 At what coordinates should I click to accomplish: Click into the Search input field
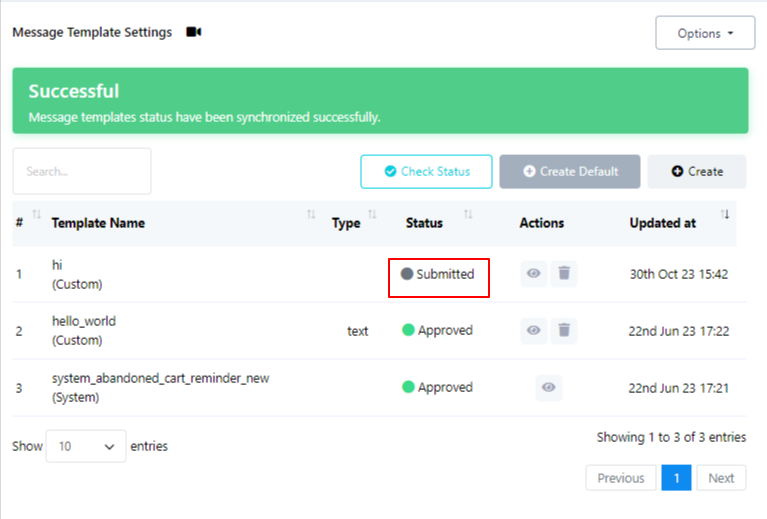[82, 171]
